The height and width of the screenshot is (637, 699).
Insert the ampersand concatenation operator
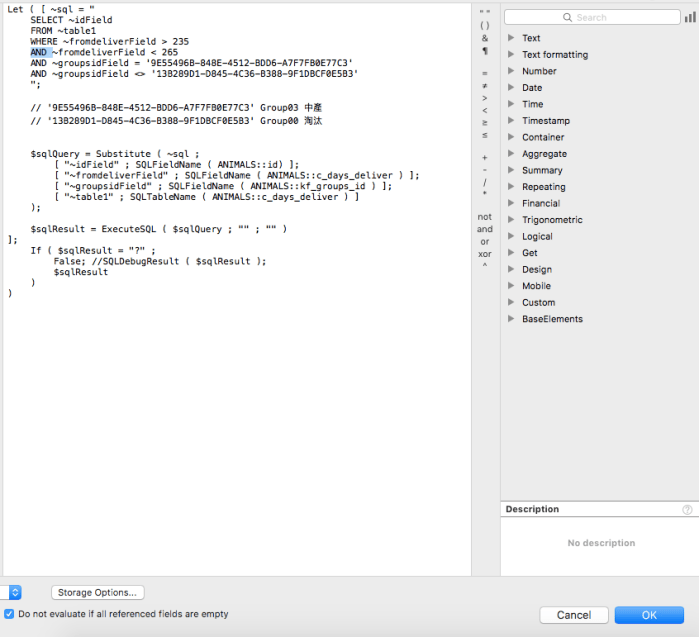(x=485, y=38)
